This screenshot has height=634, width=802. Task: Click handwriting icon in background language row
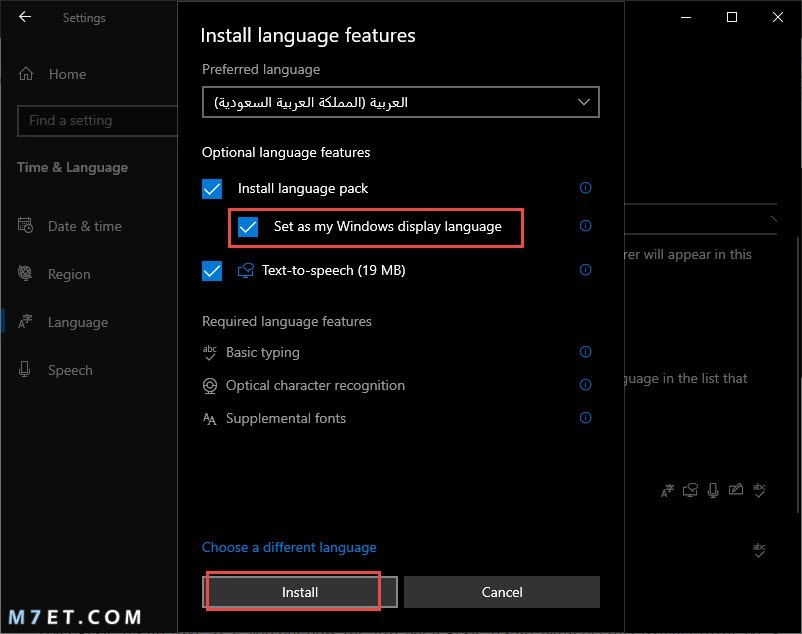click(x=736, y=489)
